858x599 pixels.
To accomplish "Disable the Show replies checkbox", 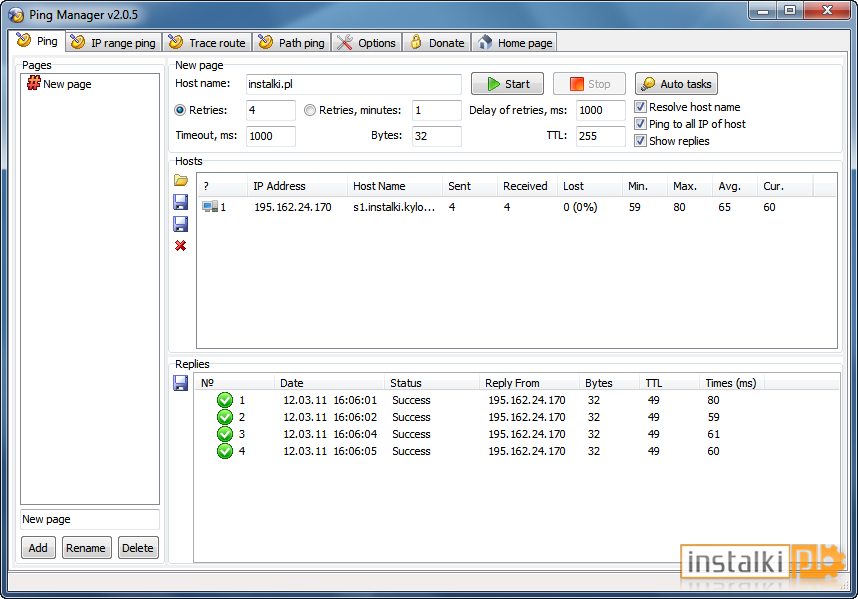I will 640,141.
